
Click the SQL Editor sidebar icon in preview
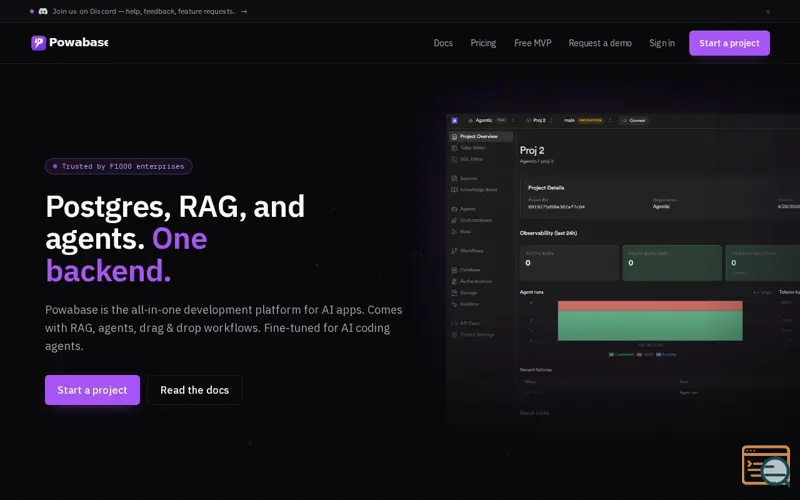454,159
